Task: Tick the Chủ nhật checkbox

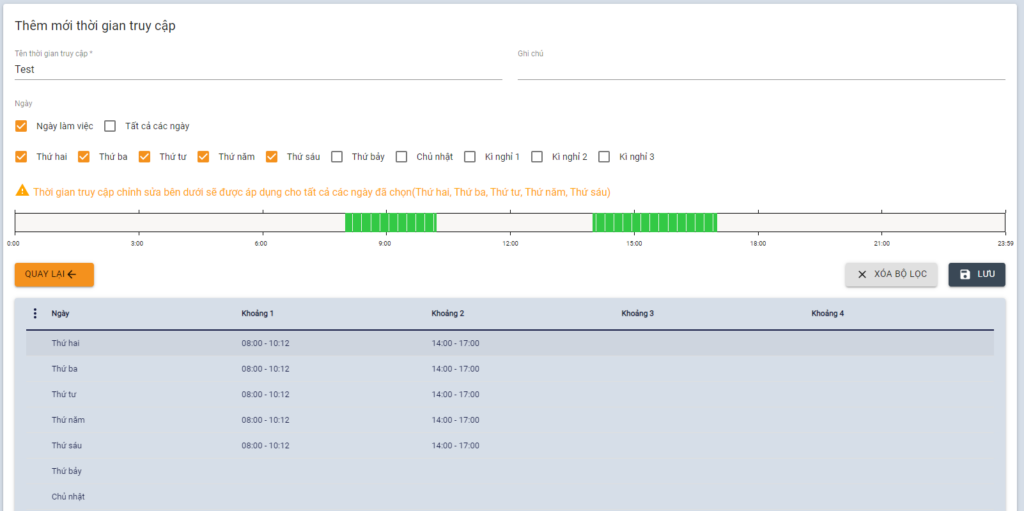Action: tap(401, 157)
